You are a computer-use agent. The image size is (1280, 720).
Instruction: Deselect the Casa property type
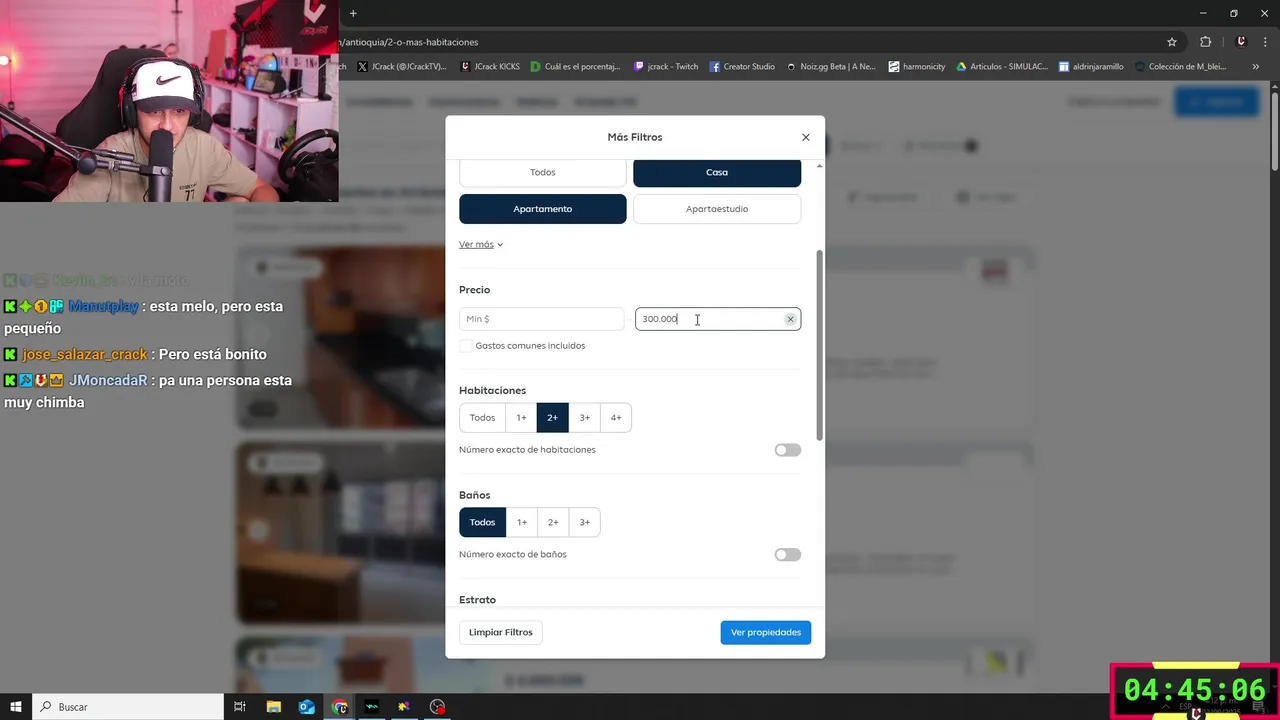717,172
